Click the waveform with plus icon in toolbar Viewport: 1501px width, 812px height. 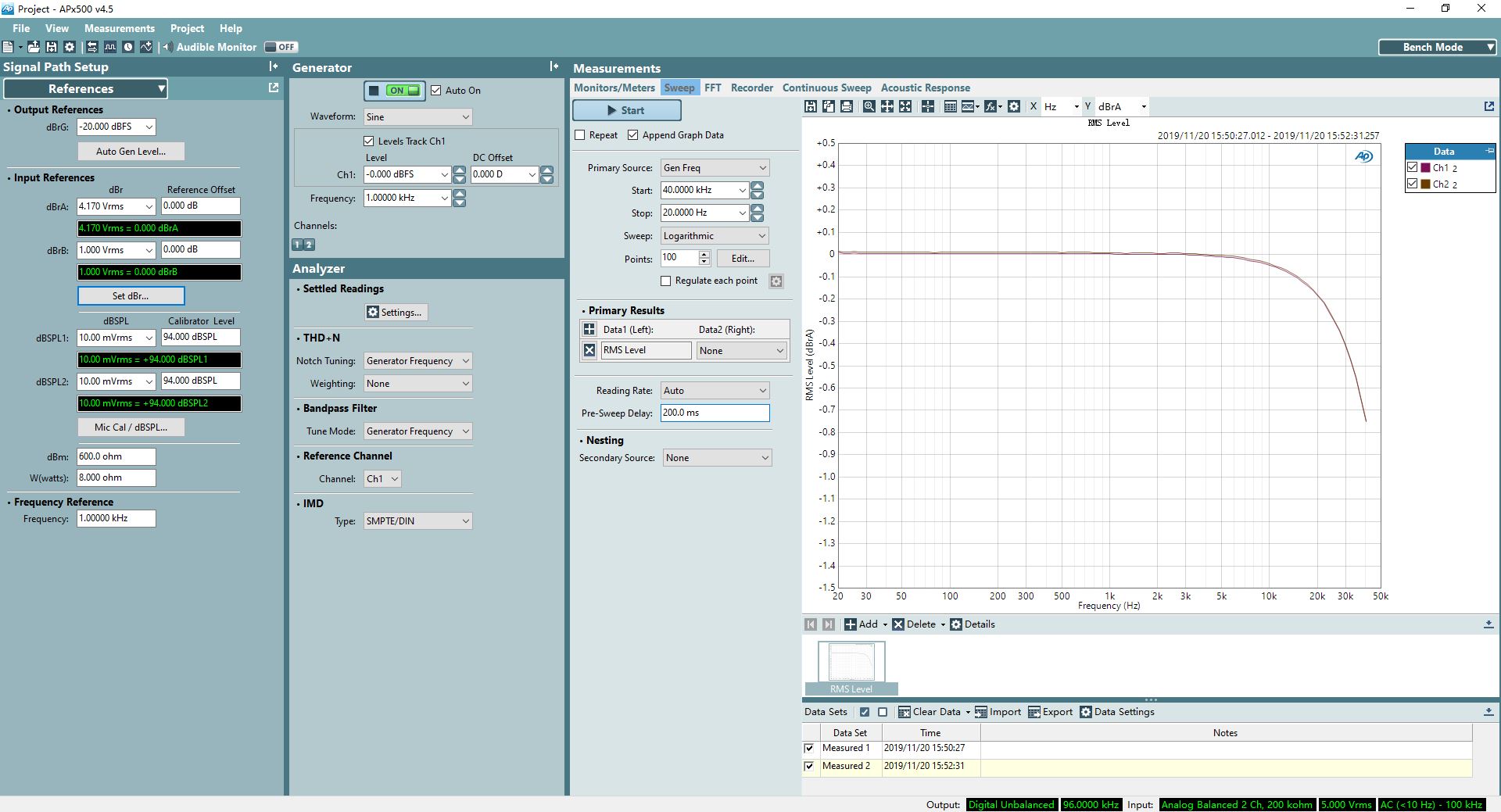(146, 47)
